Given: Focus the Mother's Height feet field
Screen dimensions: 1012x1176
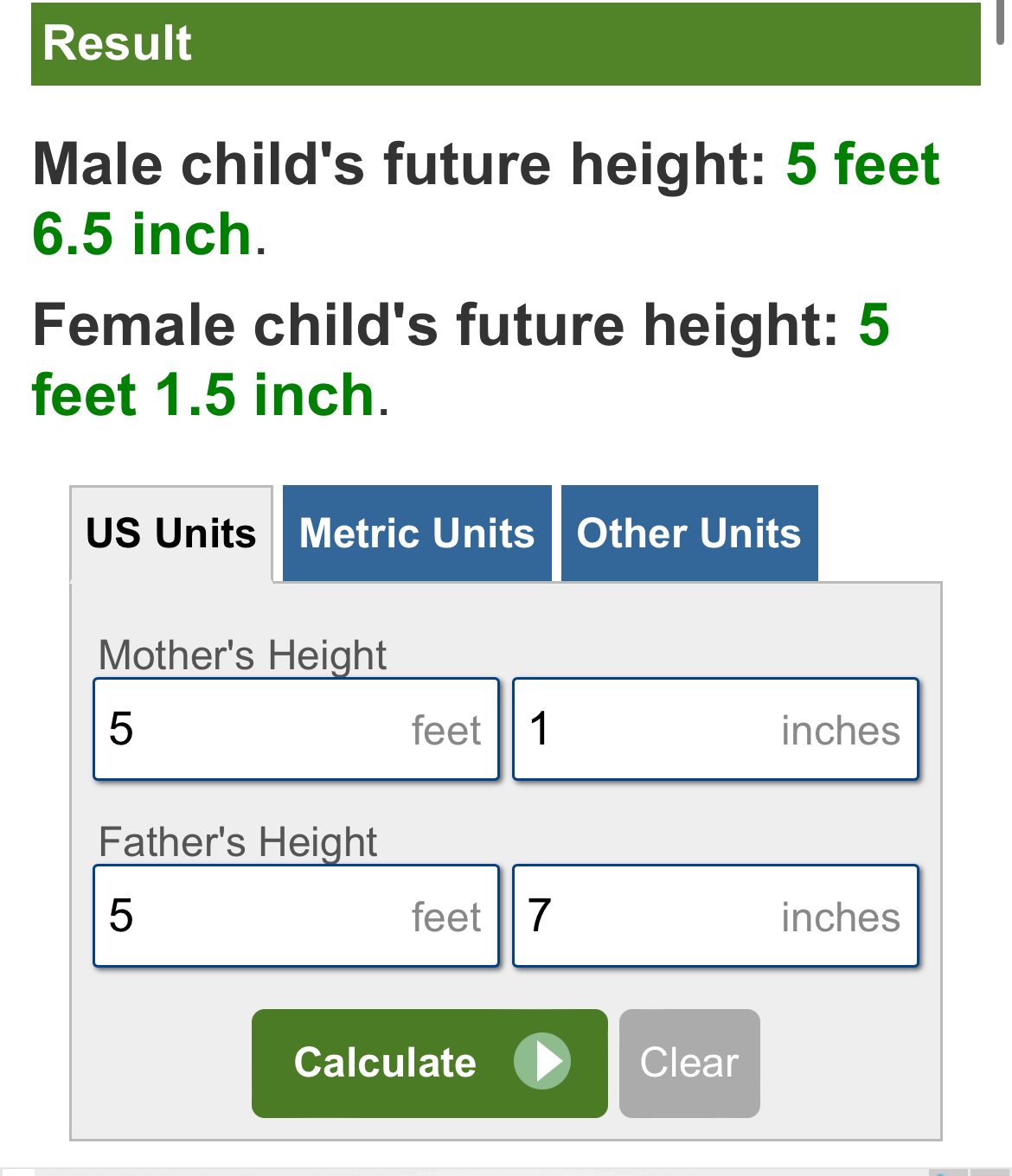Looking at the screenshot, I should coord(297,729).
